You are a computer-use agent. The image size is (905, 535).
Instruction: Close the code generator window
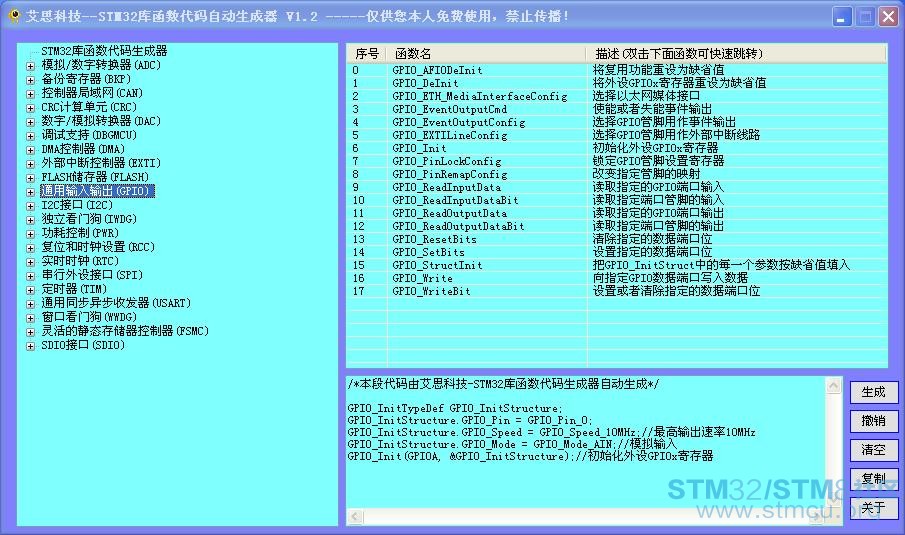point(888,17)
